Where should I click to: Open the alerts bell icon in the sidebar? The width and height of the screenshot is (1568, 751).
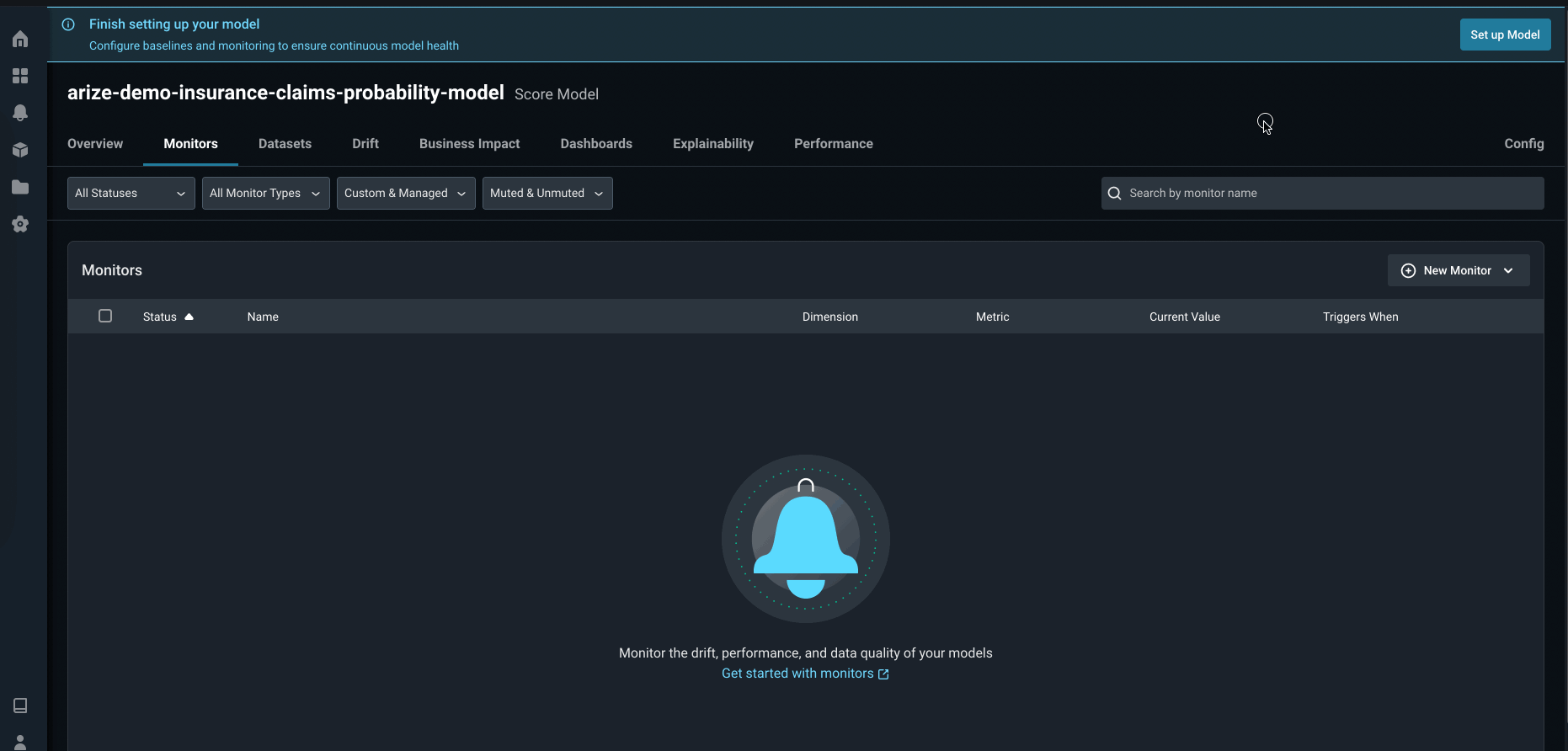click(20, 113)
